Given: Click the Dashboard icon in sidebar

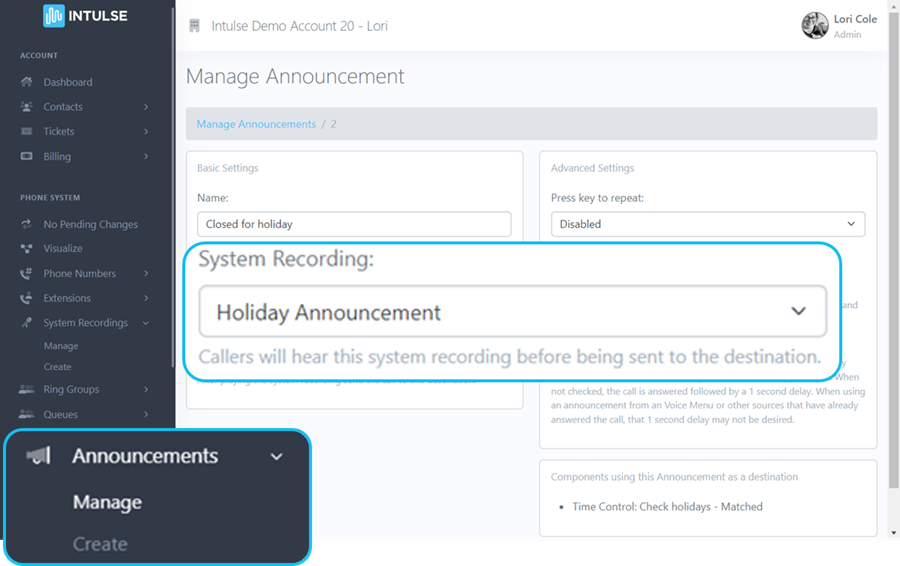Looking at the screenshot, I should pos(26,82).
